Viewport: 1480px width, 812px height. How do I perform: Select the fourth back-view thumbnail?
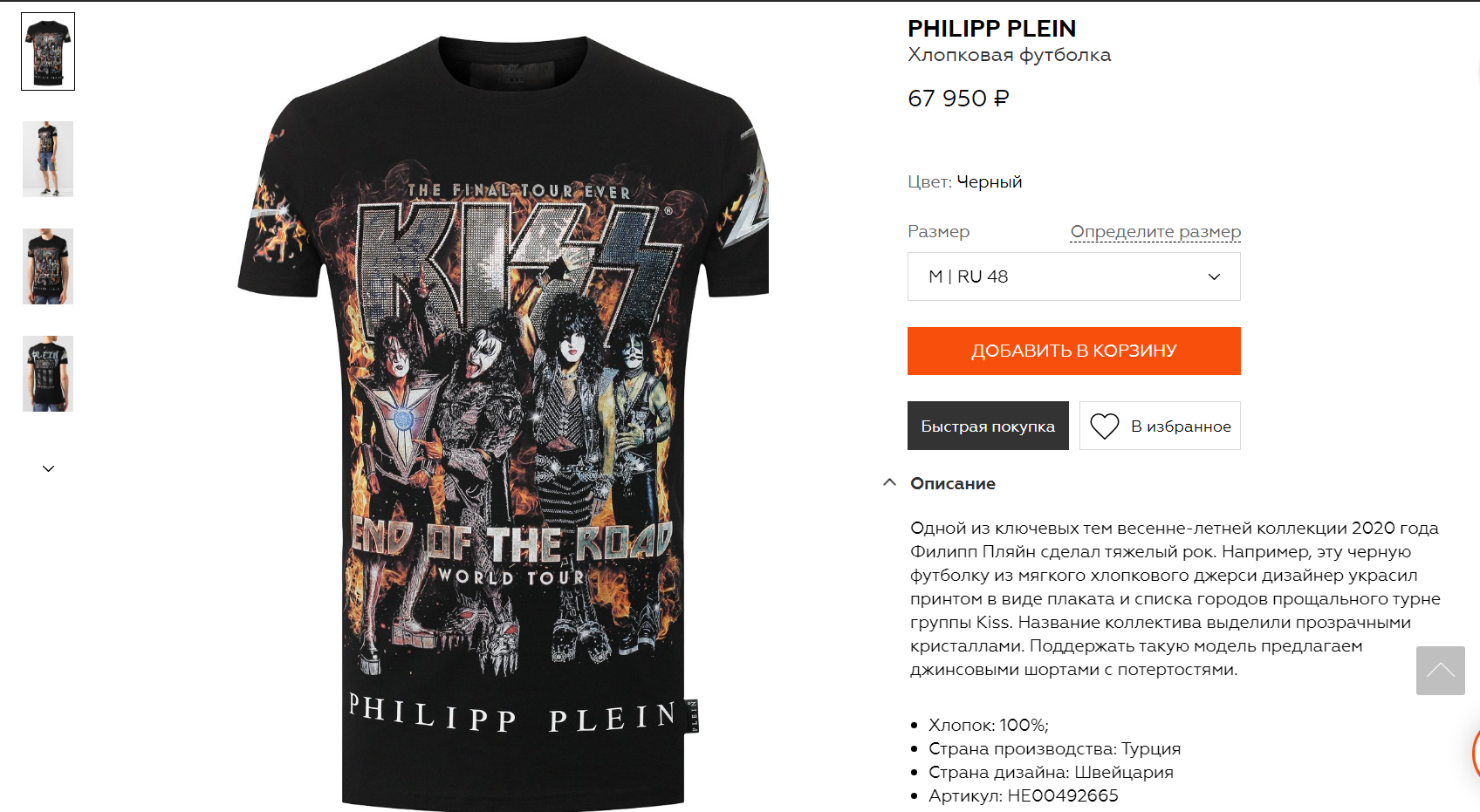pos(48,373)
